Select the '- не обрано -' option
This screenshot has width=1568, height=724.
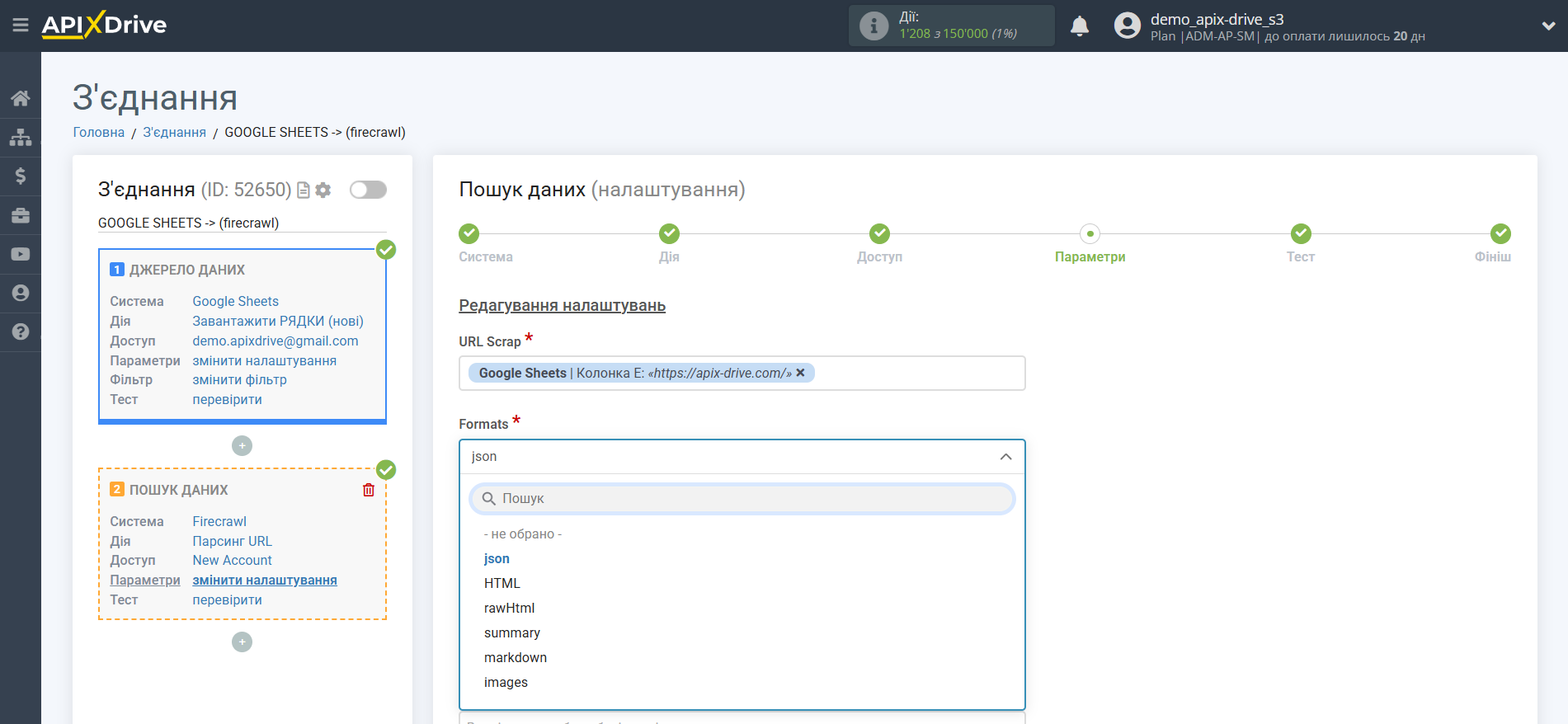[523, 534]
